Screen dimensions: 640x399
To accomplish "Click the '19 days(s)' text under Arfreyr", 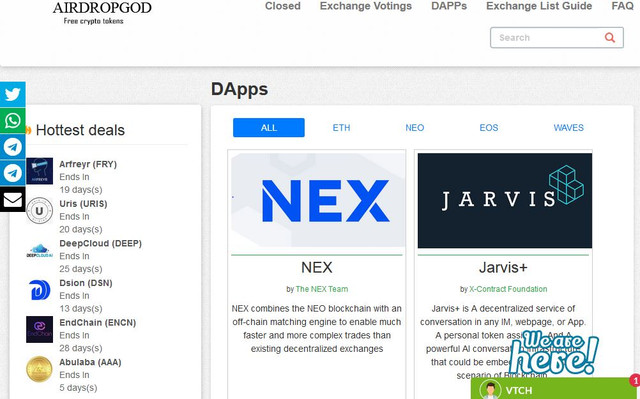I will coord(81,190).
